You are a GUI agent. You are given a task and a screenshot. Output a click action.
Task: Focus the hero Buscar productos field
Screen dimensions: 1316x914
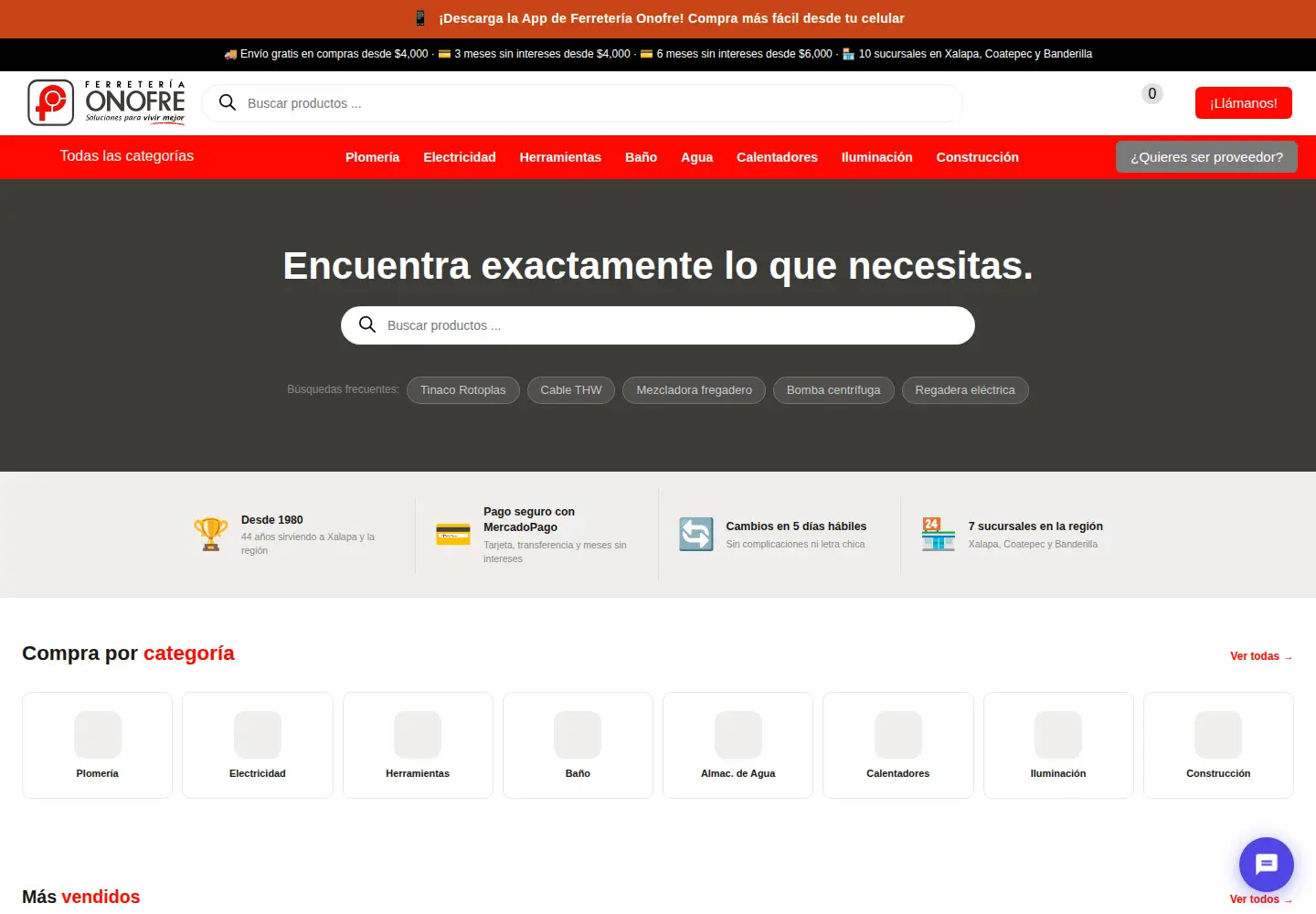point(658,325)
